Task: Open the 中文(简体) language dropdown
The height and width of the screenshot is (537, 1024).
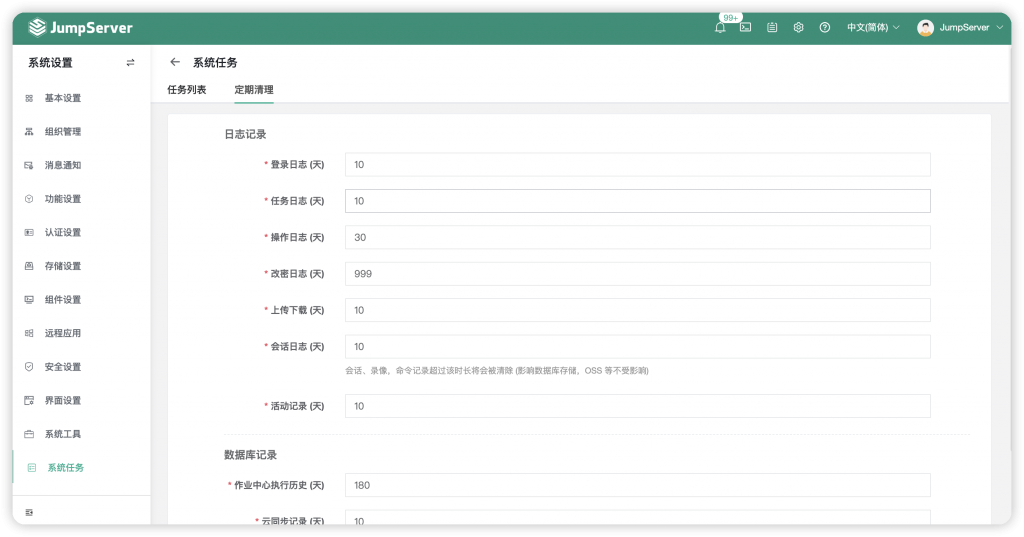Action: (873, 27)
